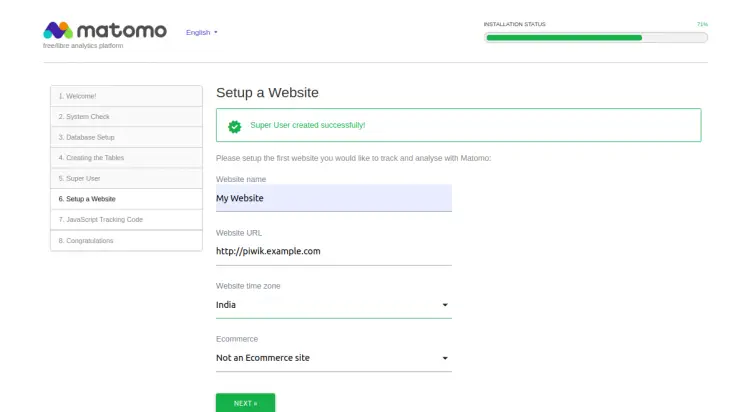Click the installation status progress bar

coord(595,38)
